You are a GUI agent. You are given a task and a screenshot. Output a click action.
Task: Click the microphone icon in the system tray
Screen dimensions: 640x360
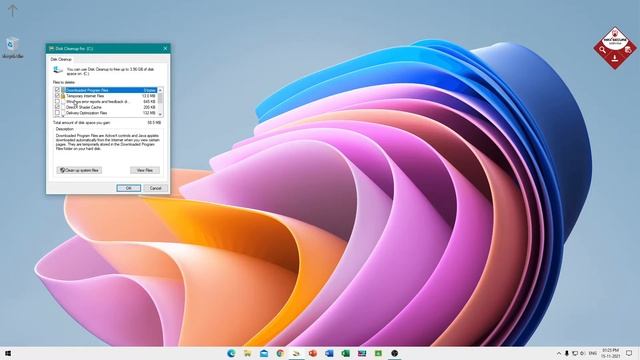pos(567,353)
